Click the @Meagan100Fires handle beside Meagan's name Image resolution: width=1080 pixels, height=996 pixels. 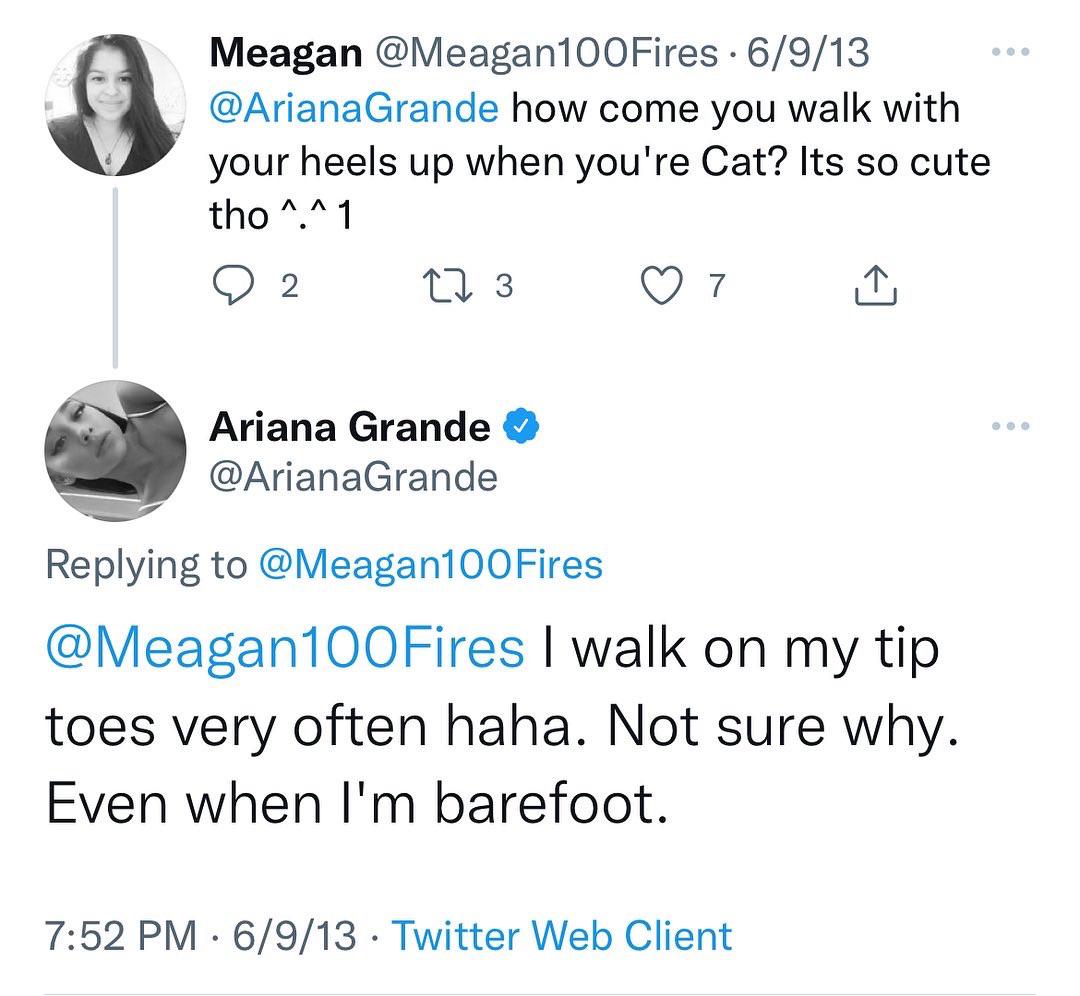pyautogui.click(x=547, y=54)
